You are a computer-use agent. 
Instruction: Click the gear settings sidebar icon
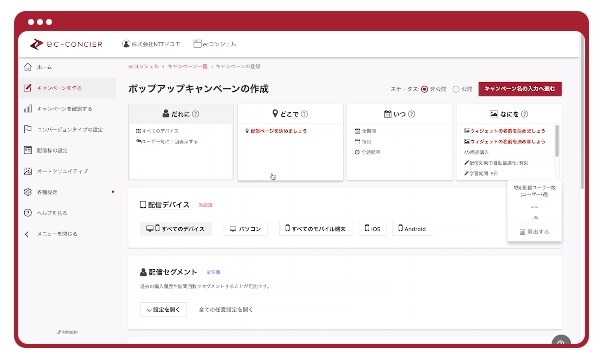point(28,192)
